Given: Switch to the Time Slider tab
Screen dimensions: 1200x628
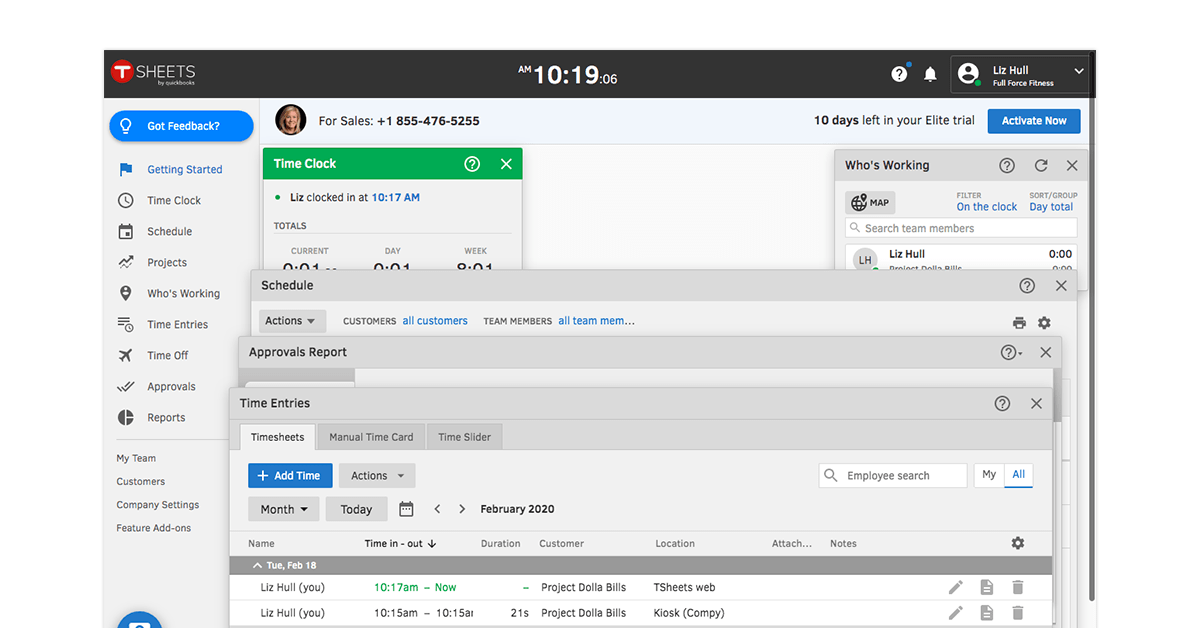Looking at the screenshot, I should click(464, 437).
